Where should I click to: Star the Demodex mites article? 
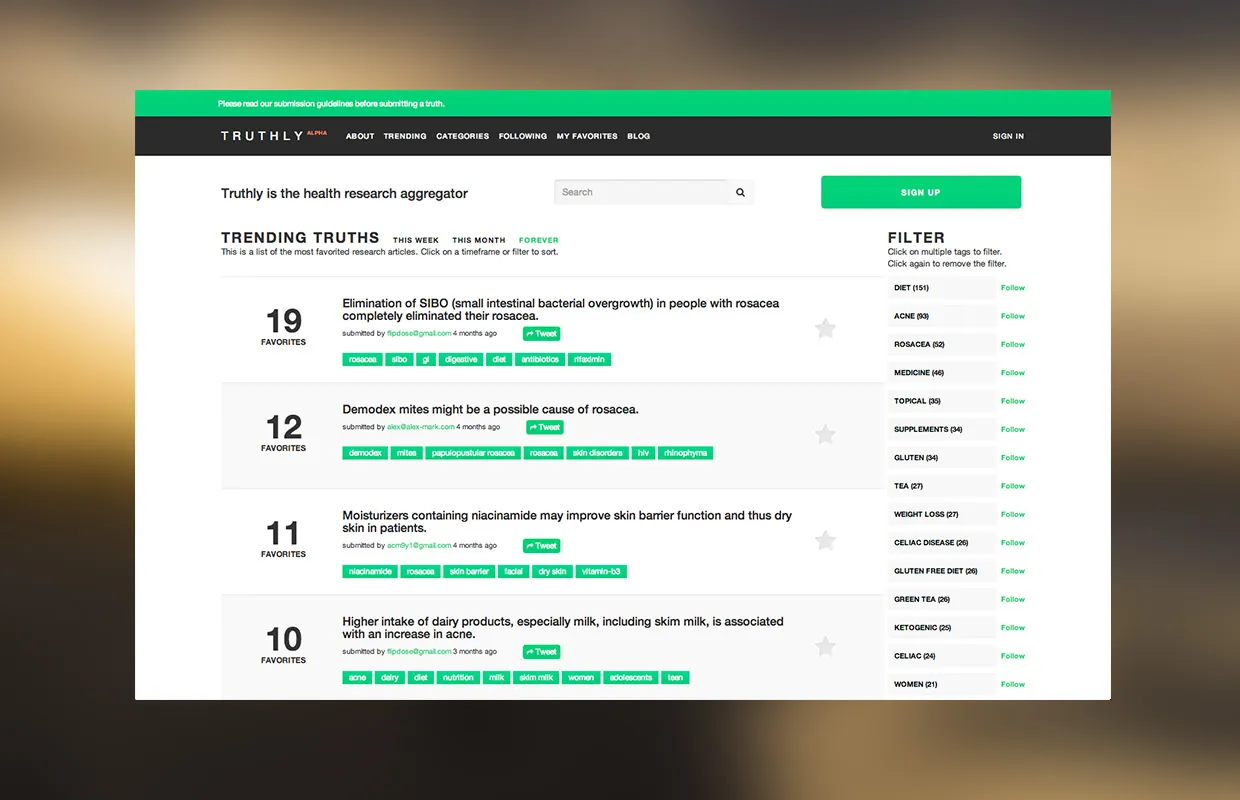(x=825, y=434)
